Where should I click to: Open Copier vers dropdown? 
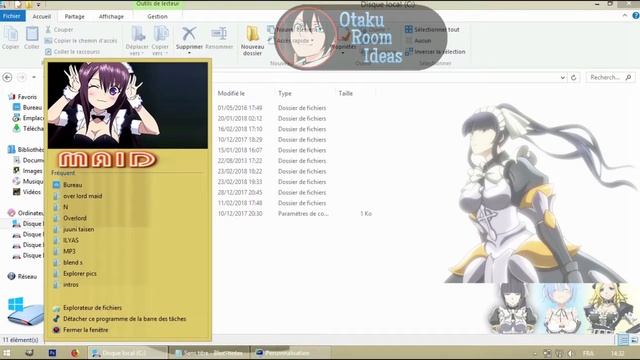[160, 50]
